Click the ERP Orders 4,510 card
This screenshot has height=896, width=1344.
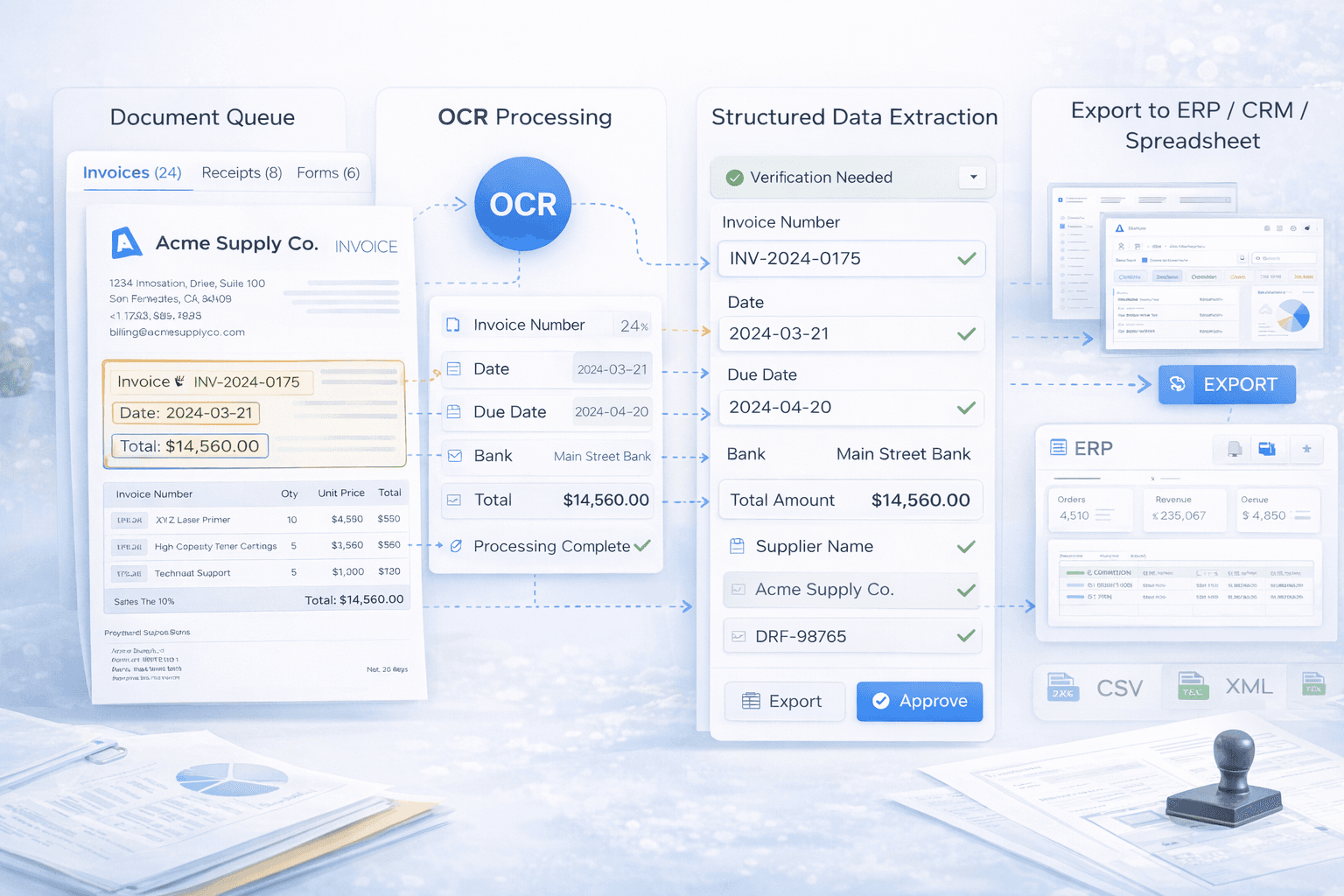[x=1089, y=508]
